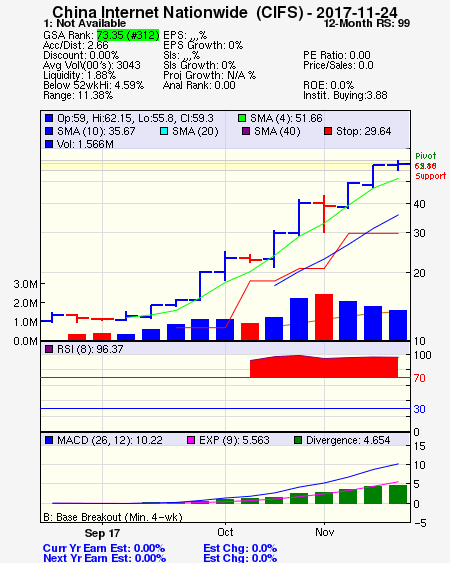
Task: Click the EPS Growth: 0% text
Action: 203,45
